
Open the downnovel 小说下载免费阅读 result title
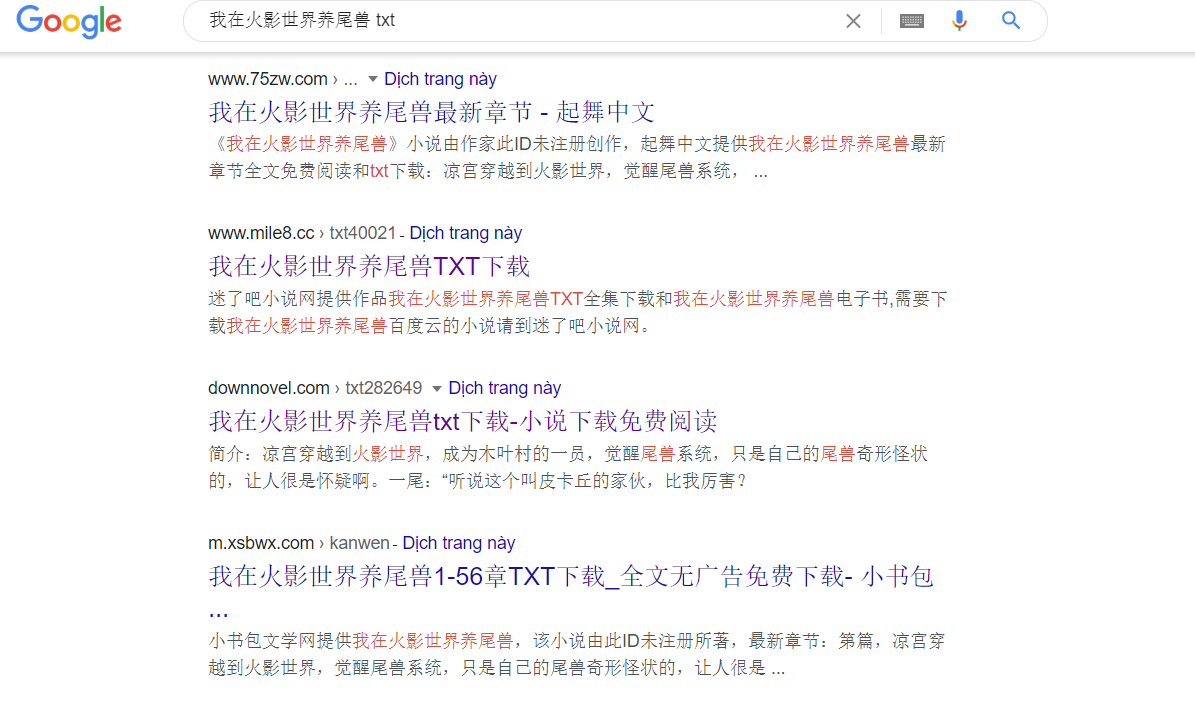[462, 420]
